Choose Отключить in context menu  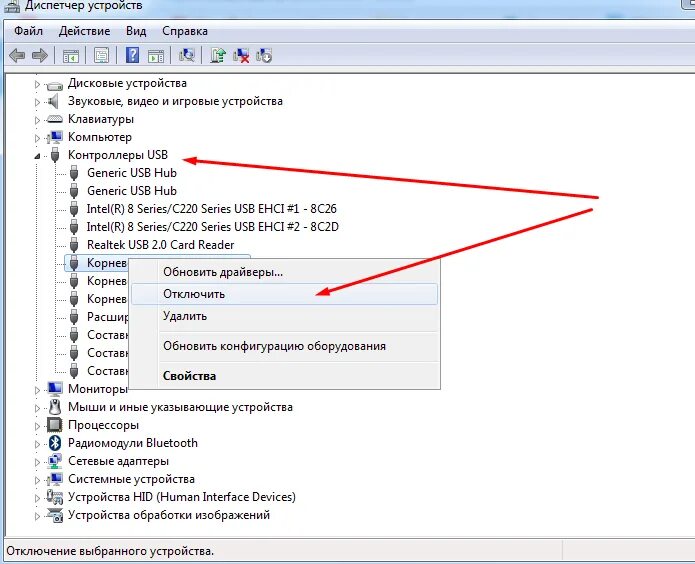point(285,294)
